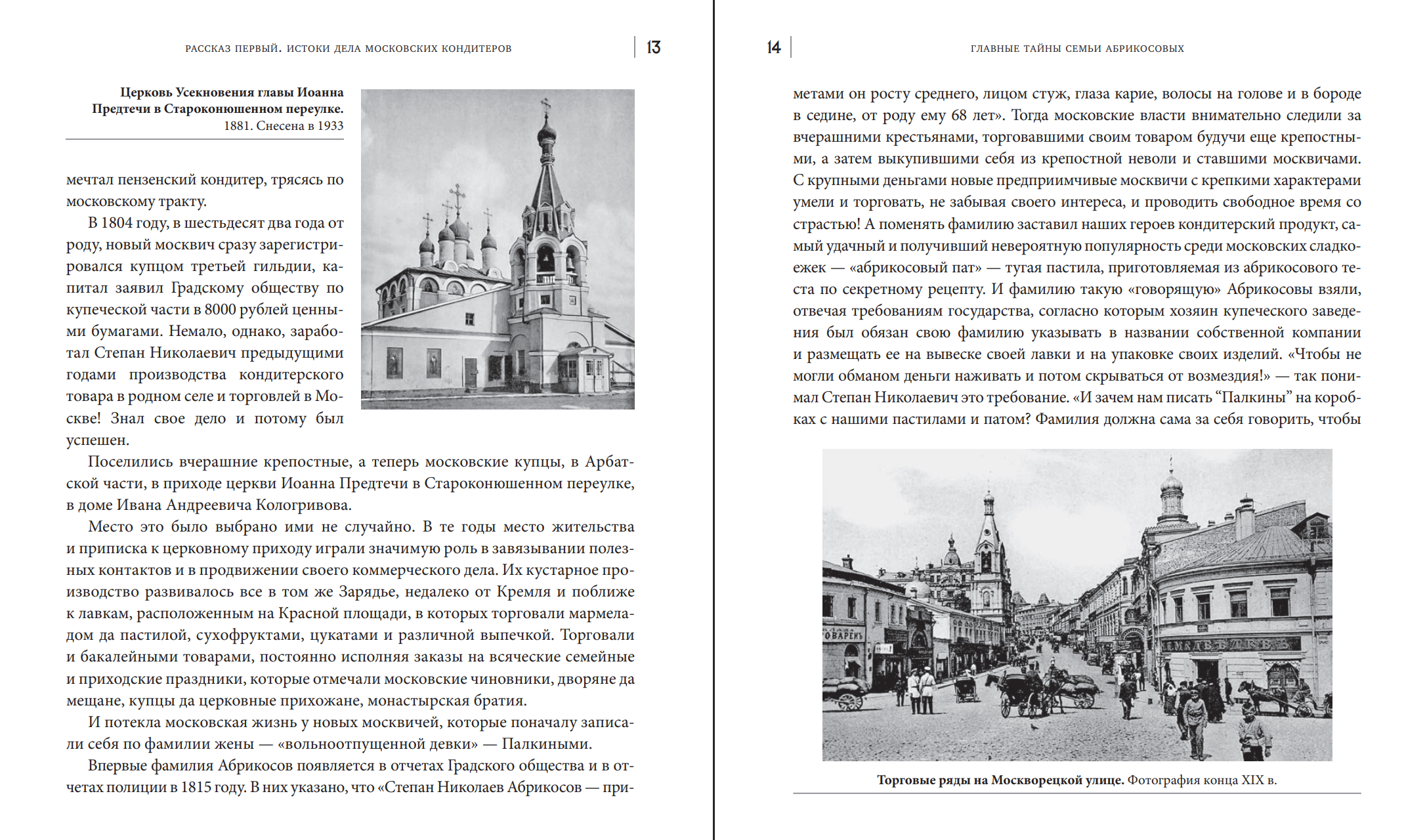Click the caption 'Церковь Усекновения главы Иоанна'

click(x=232, y=93)
